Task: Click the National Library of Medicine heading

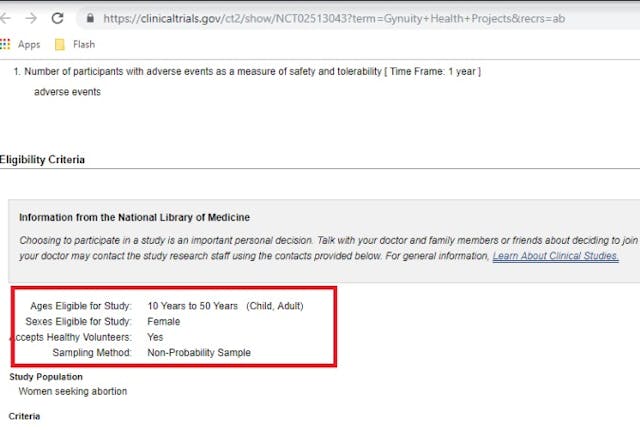Action: [134, 217]
